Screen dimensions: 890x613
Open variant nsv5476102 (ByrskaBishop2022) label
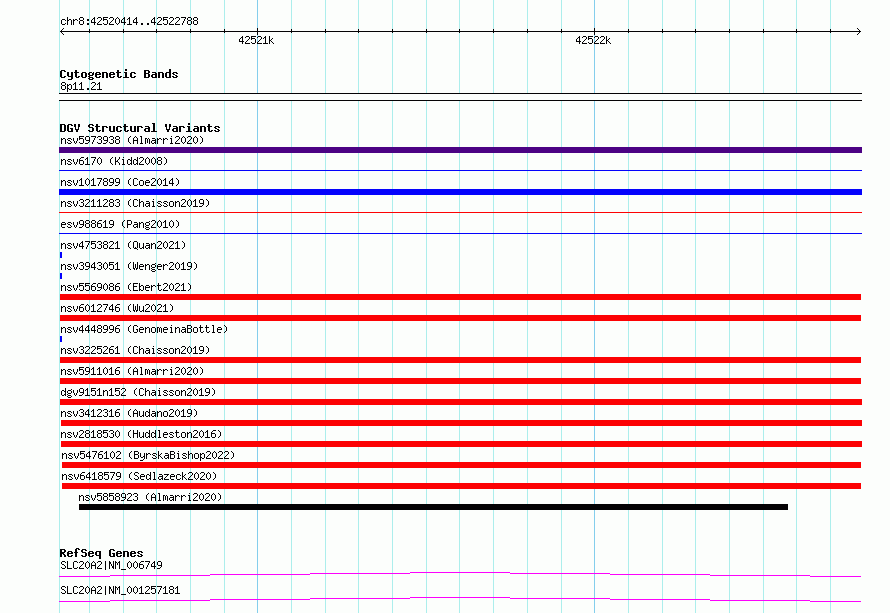[148, 455]
